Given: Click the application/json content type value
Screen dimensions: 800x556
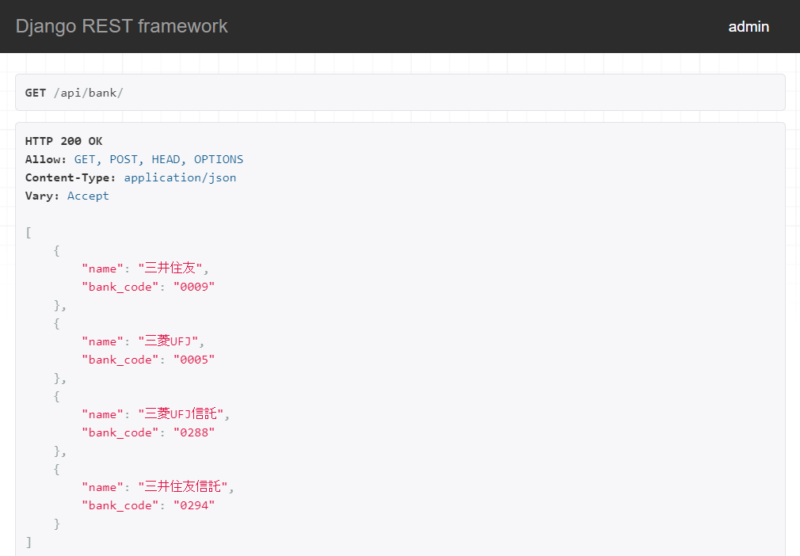Looking at the screenshot, I should [180, 178].
